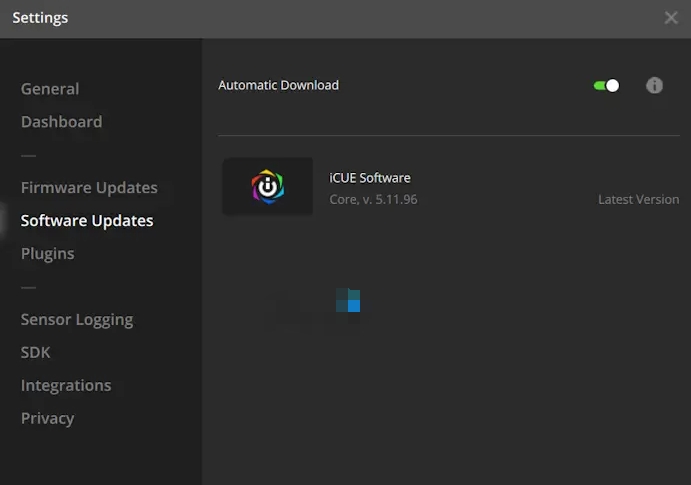
Task: Open the General settings section
Action: pyautogui.click(x=50, y=89)
